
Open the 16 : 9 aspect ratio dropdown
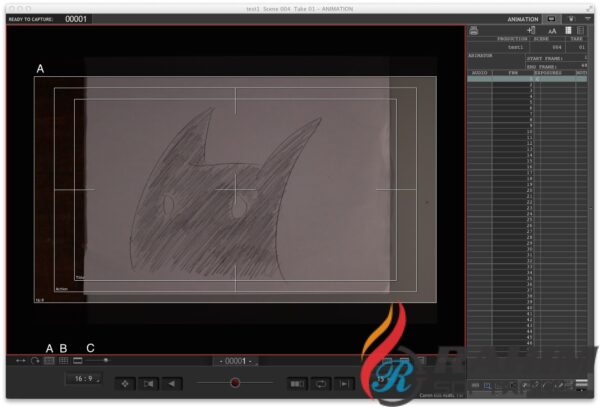[84, 379]
